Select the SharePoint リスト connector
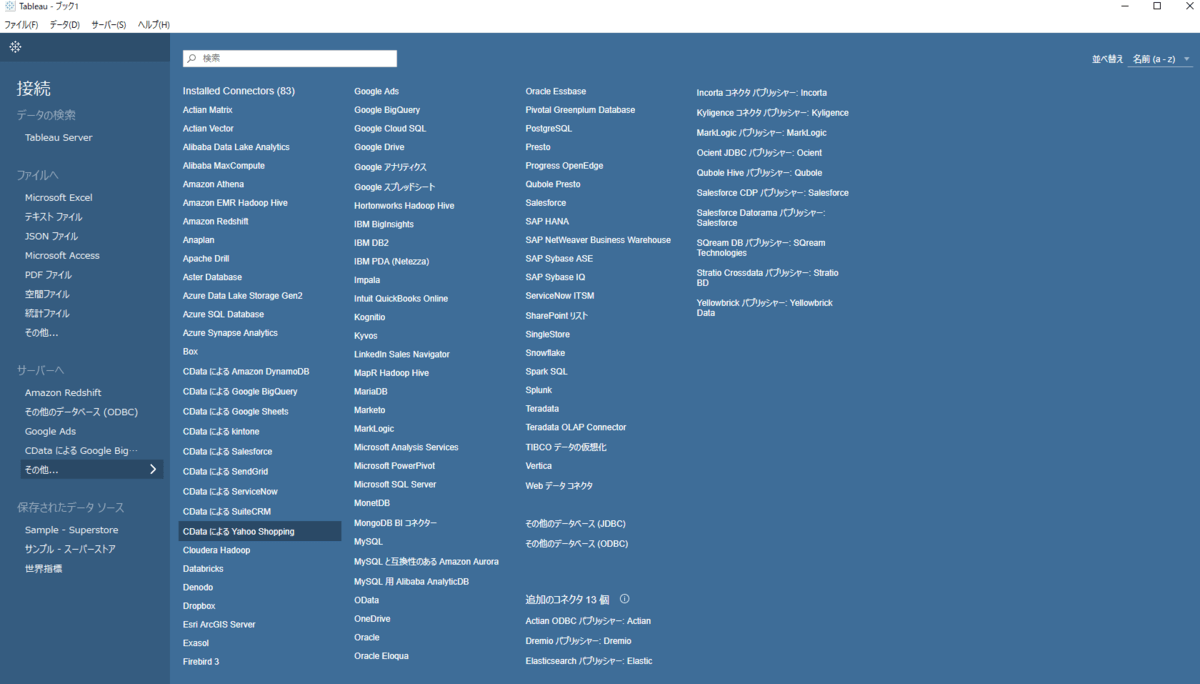The image size is (1200, 684). tap(557, 316)
